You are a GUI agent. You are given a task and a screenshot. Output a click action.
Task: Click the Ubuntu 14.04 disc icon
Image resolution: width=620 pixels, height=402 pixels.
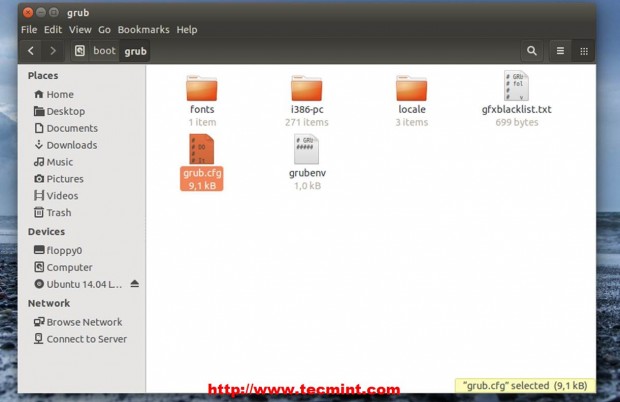tap(39, 284)
